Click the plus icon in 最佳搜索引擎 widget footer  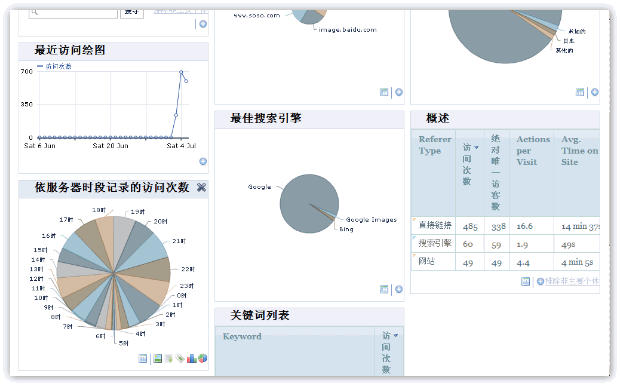pos(399,289)
